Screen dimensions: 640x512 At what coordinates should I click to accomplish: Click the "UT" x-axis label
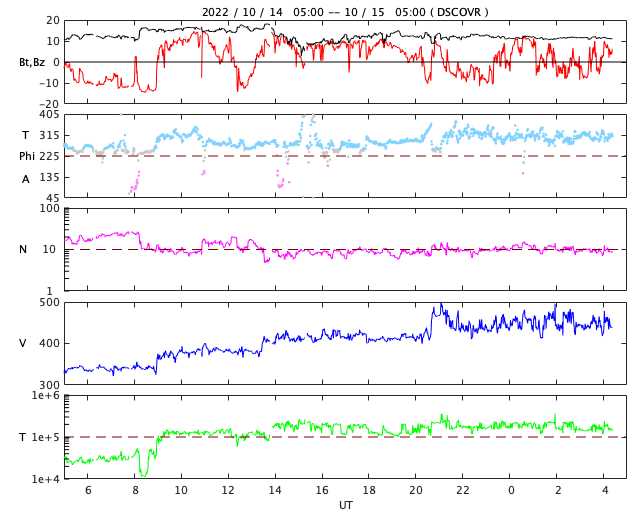click(345, 505)
